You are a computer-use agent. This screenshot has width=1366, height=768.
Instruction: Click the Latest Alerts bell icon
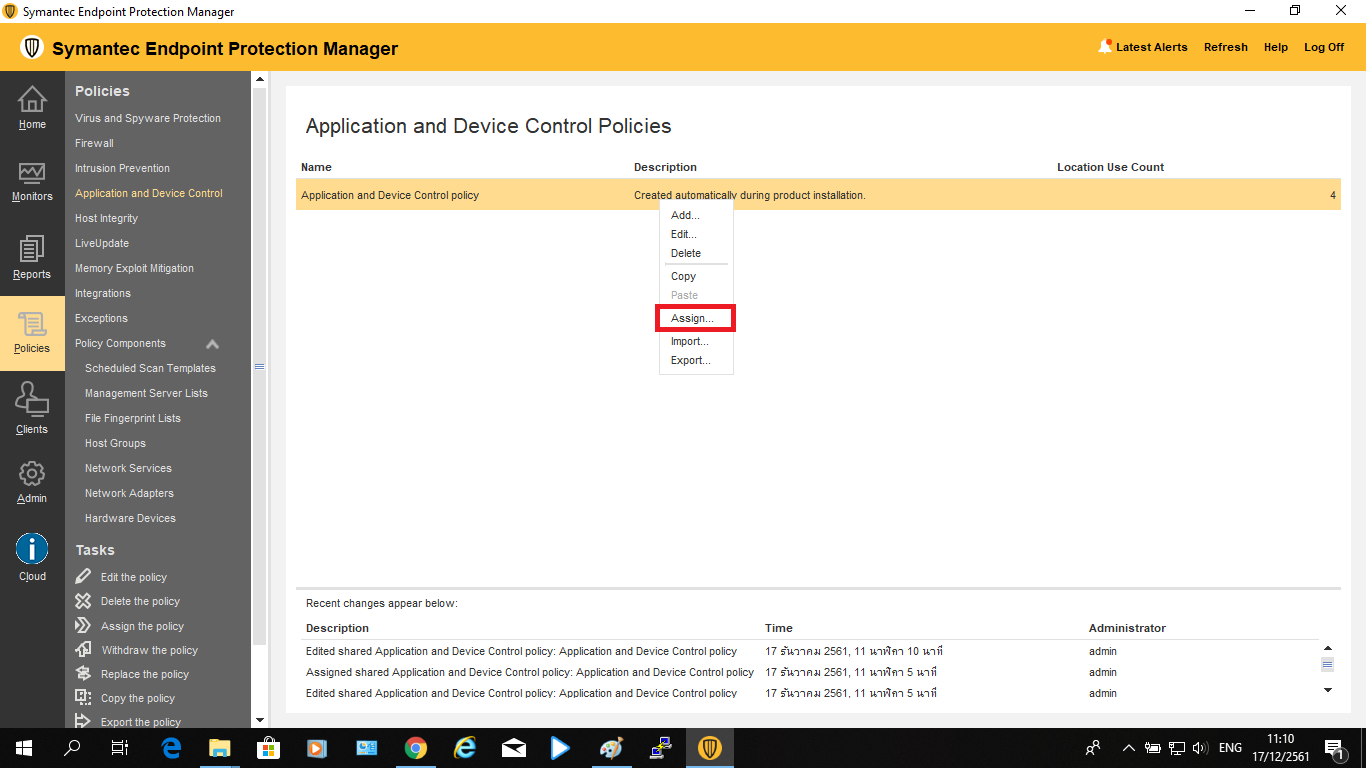[x=1105, y=46]
